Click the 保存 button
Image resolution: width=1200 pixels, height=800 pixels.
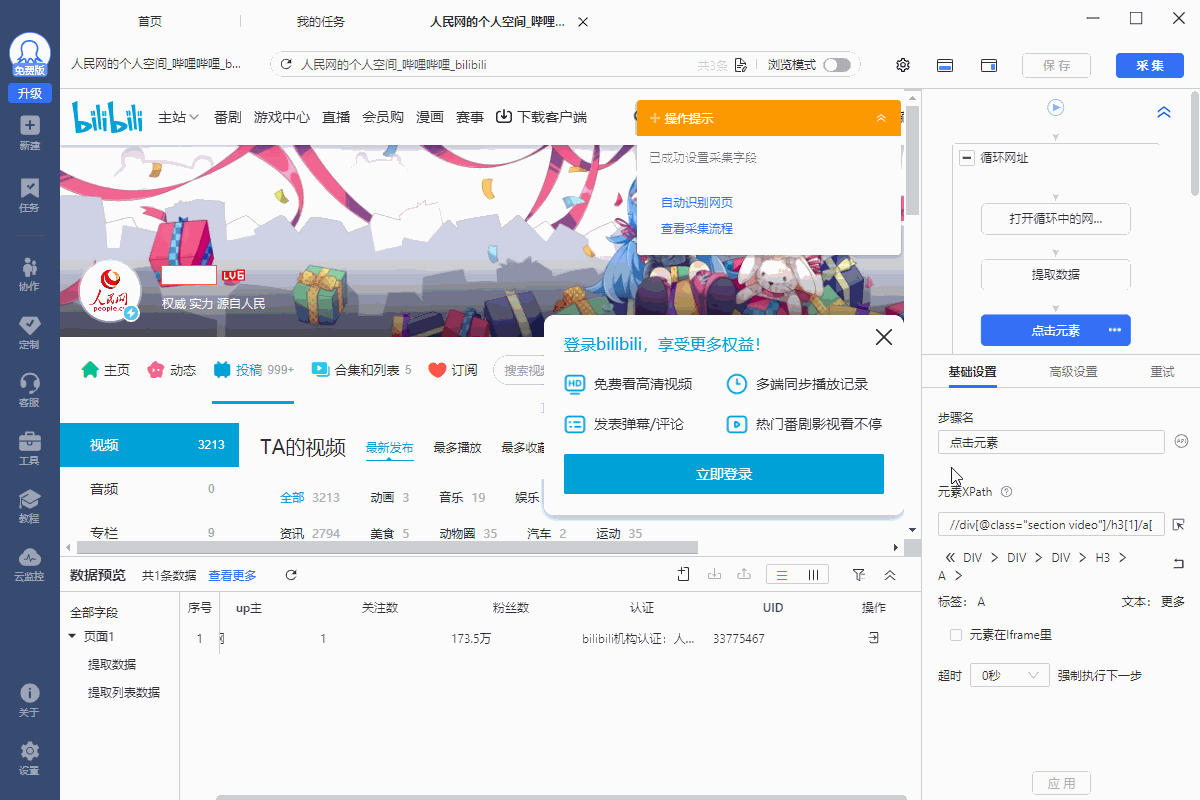pyautogui.click(x=1056, y=66)
